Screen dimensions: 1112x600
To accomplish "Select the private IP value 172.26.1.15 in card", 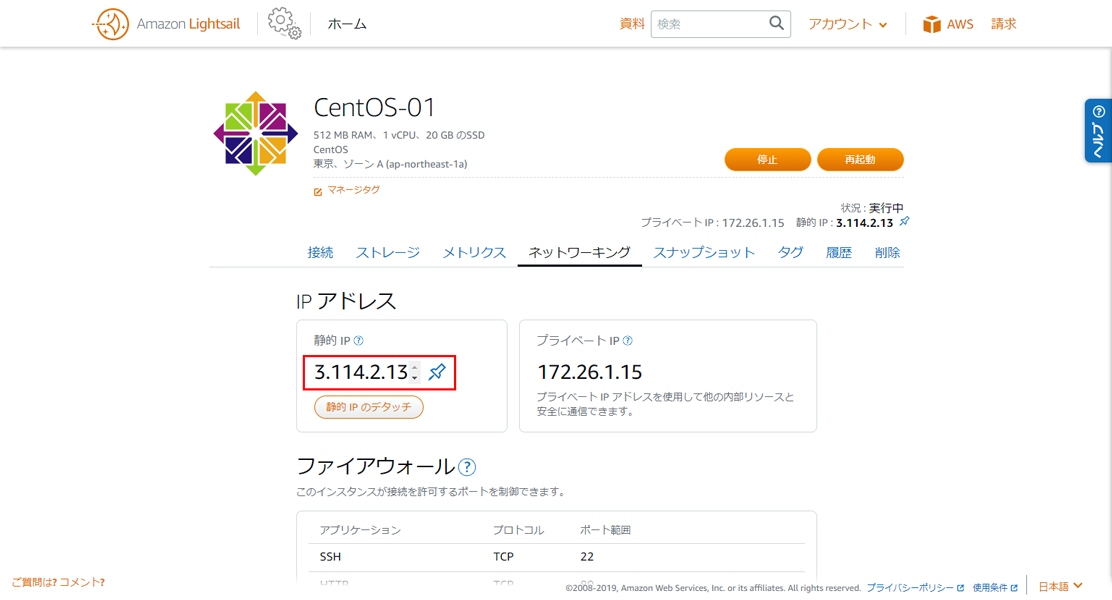I will (589, 372).
